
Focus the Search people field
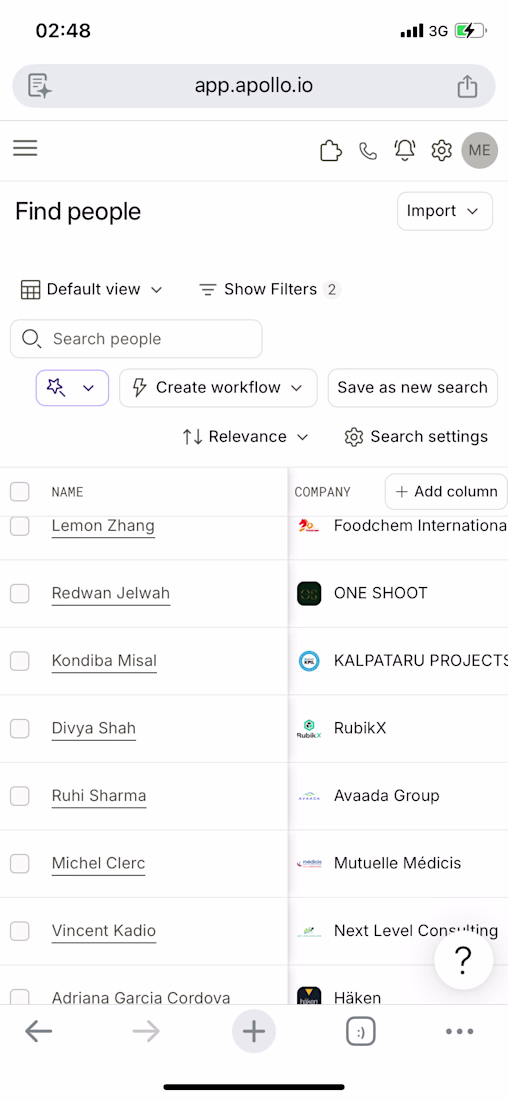[x=136, y=339]
